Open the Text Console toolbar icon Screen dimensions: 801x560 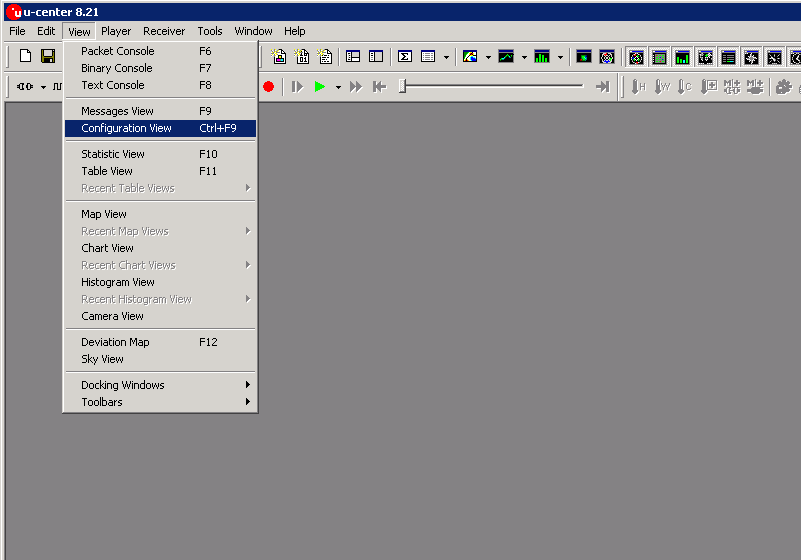pyautogui.click(x=325, y=56)
